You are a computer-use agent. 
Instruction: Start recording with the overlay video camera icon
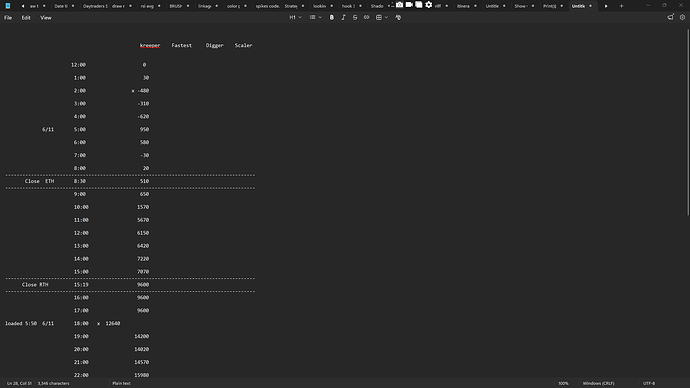(409, 5)
